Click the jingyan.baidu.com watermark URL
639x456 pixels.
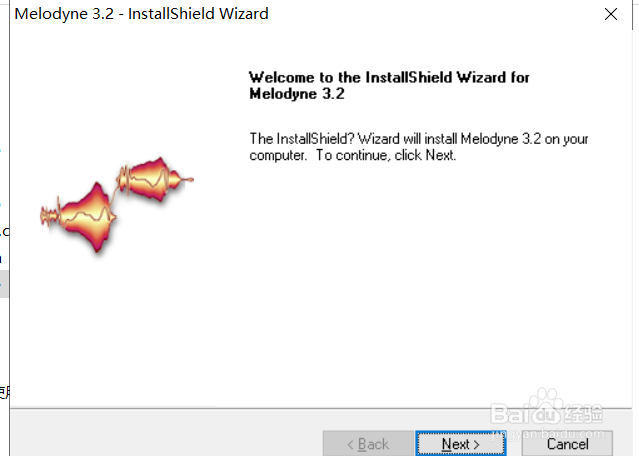pyautogui.click(x=549, y=434)
